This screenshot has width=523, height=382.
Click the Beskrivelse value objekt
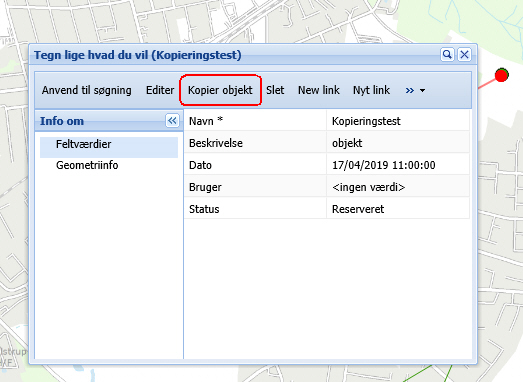click(x=398, y=143)
